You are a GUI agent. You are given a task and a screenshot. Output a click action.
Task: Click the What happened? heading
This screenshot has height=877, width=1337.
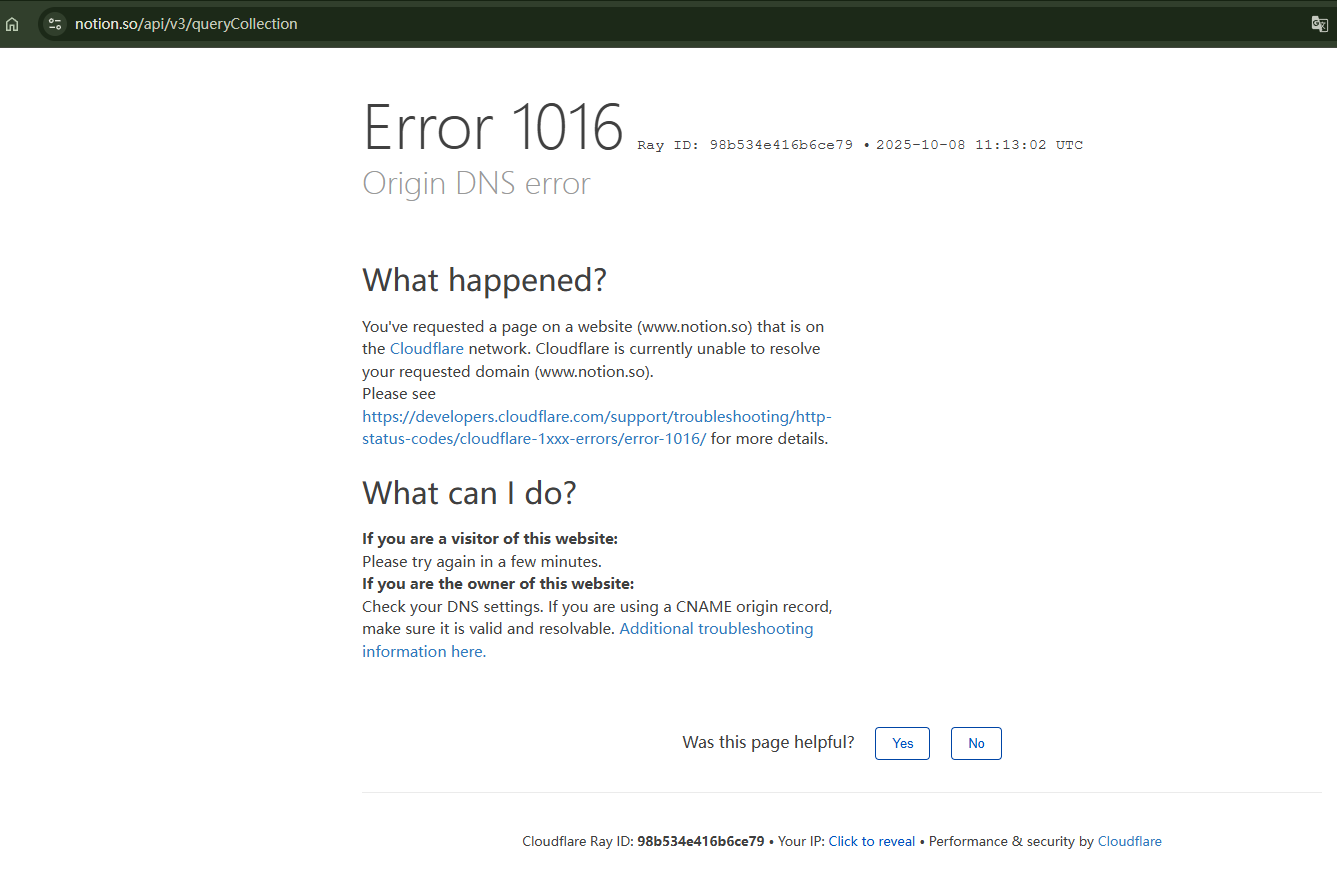click(x=484, y=280)
